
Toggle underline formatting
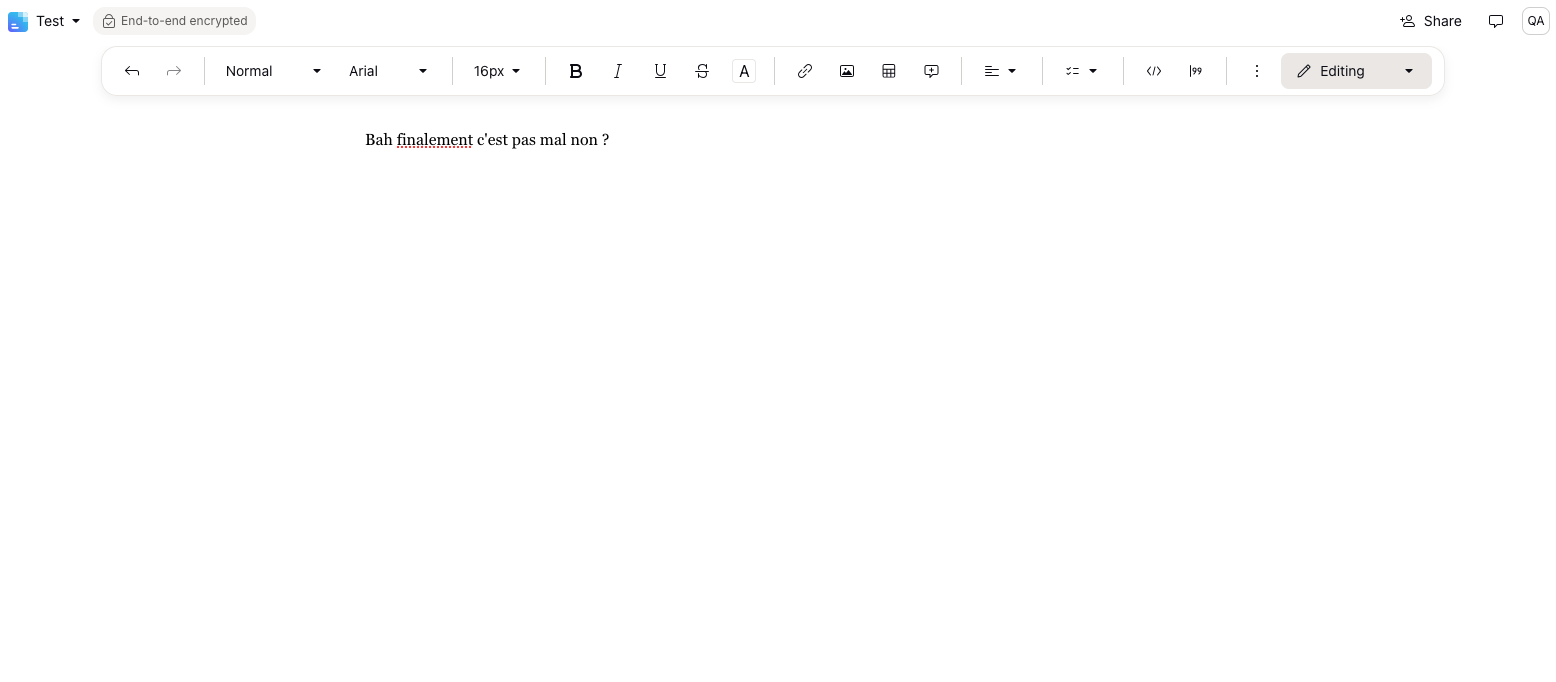[x=659, y=71]
